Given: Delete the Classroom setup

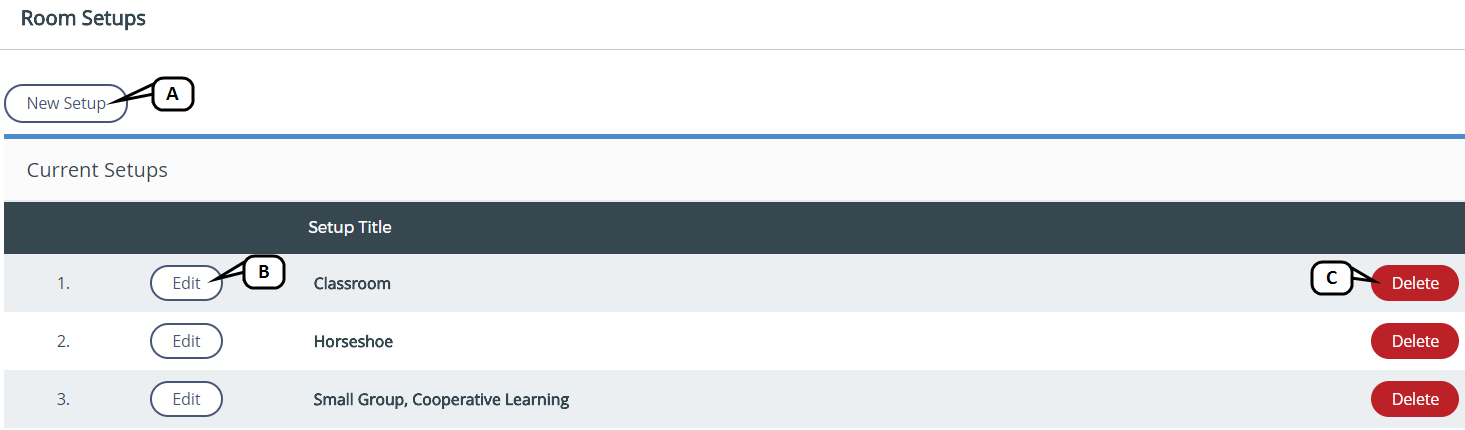Looking at the screenshot, I should pos(1414,283).
